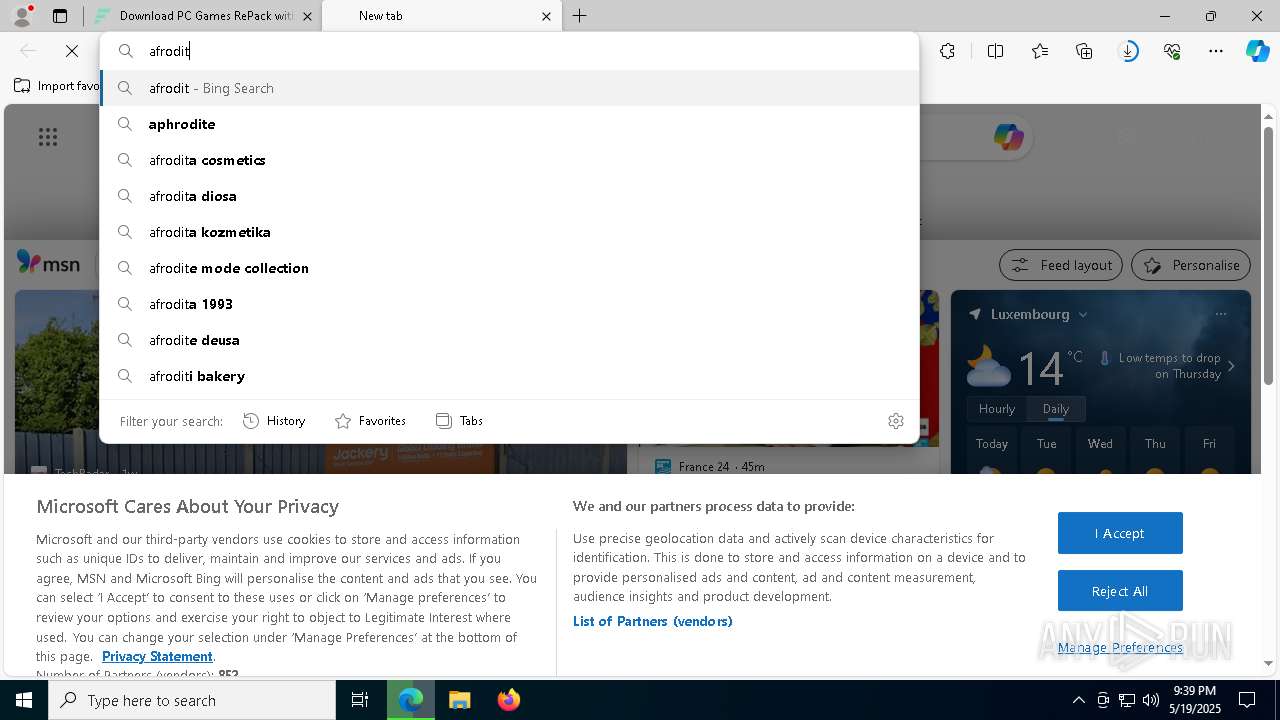Open weather card more options ellipsis

point(1220,314)
